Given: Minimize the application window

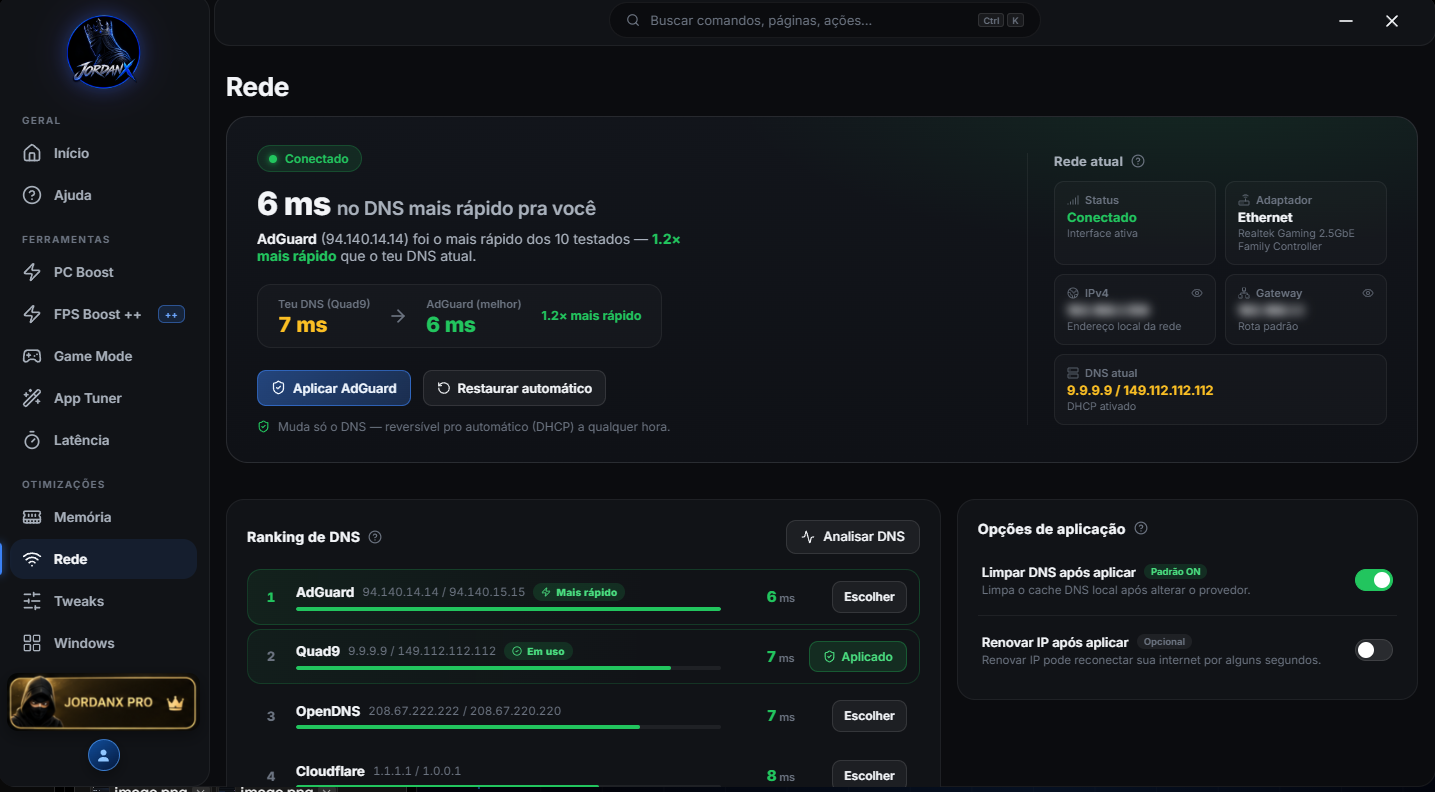Looking at the screenshot, I should 1347,21.
